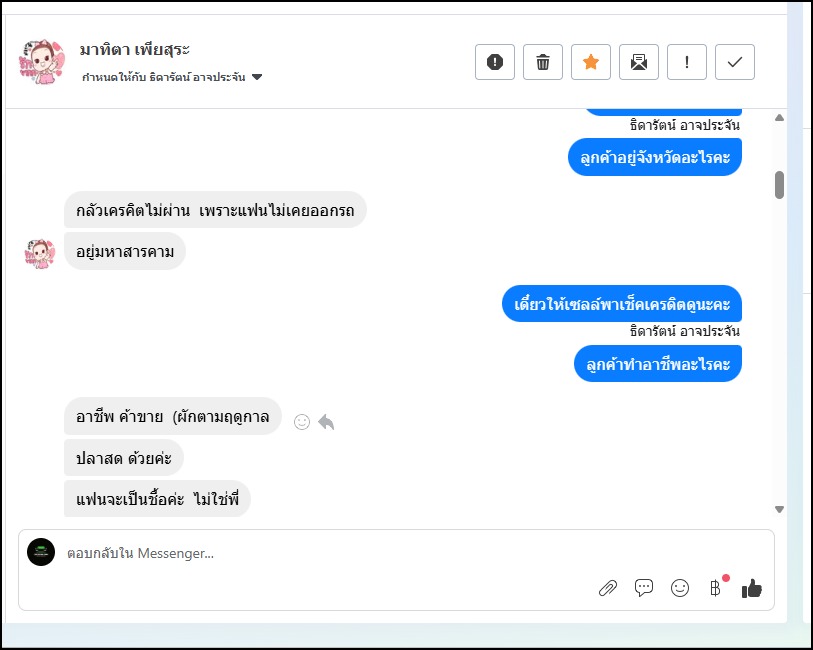The image size is (813, 650).
Task: Mark conversation unread with envelope icon
Action: pyautogui.click(x=639, y=62)
